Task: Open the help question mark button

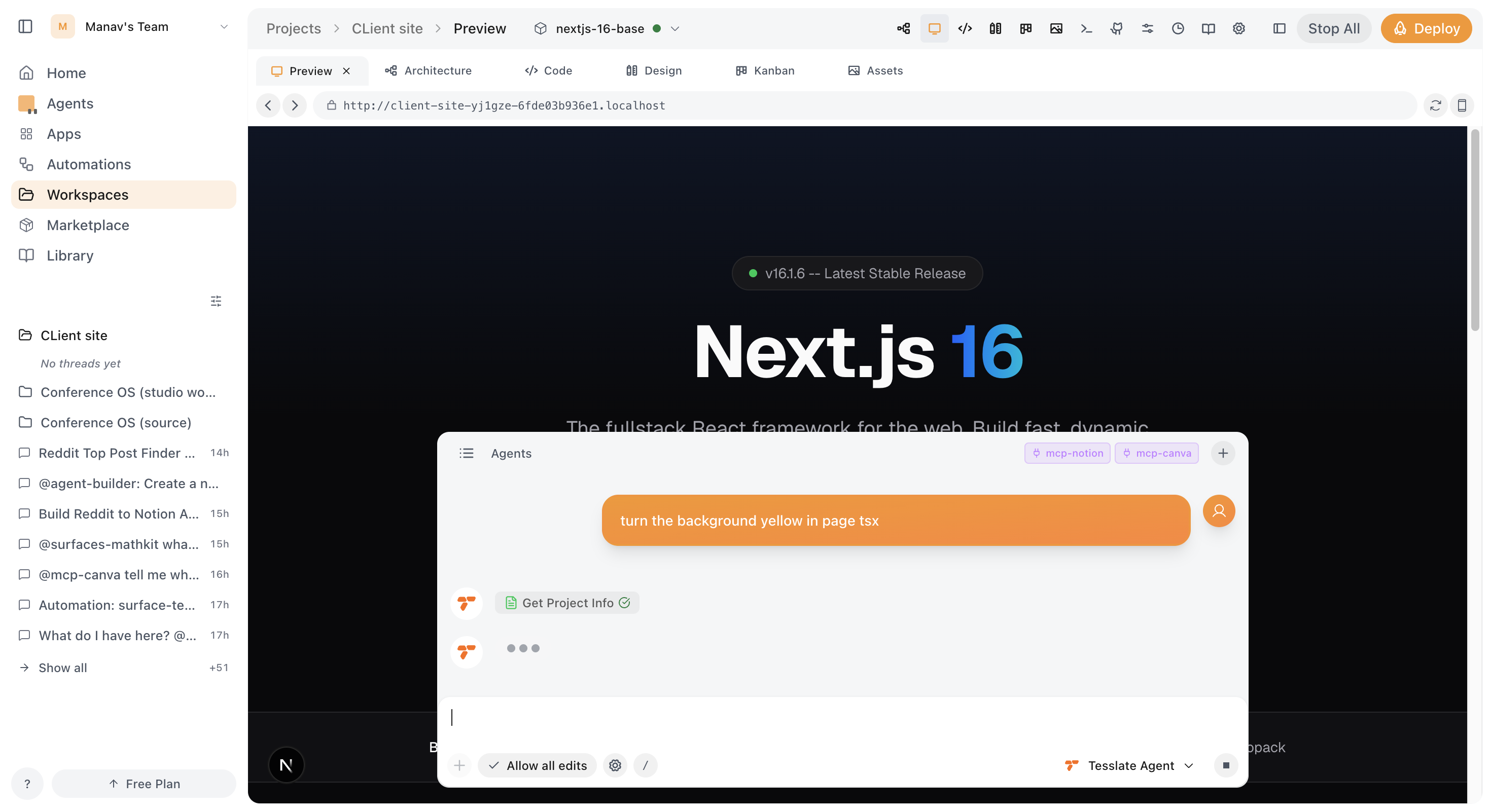Action: click(27, 784)
